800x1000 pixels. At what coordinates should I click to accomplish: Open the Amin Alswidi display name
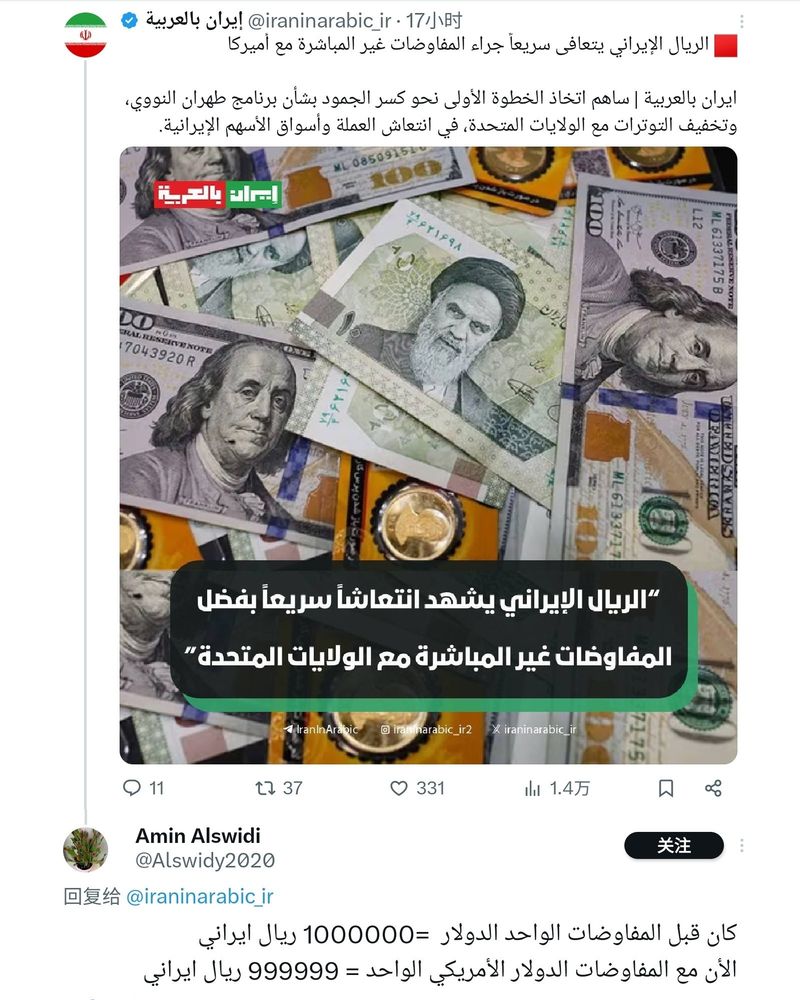click(x=198, y=835)
